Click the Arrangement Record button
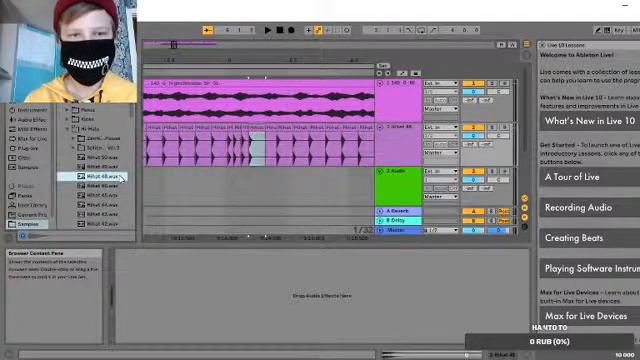 tap(291, 30)
